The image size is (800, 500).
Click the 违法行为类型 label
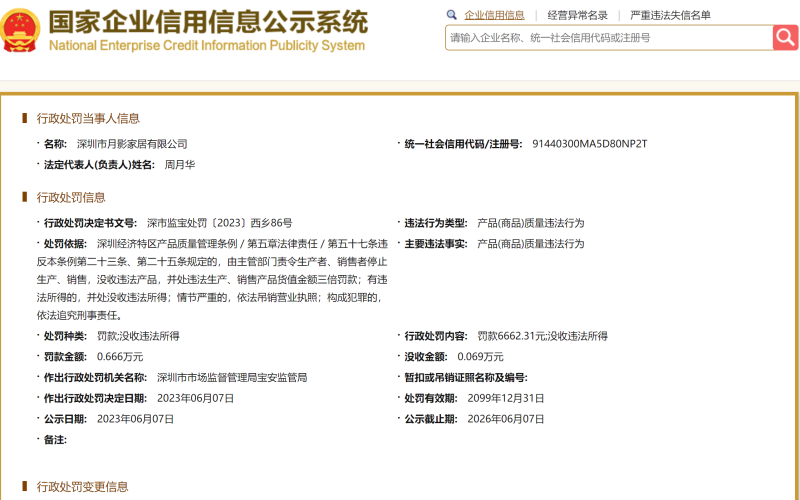point(436,223)
